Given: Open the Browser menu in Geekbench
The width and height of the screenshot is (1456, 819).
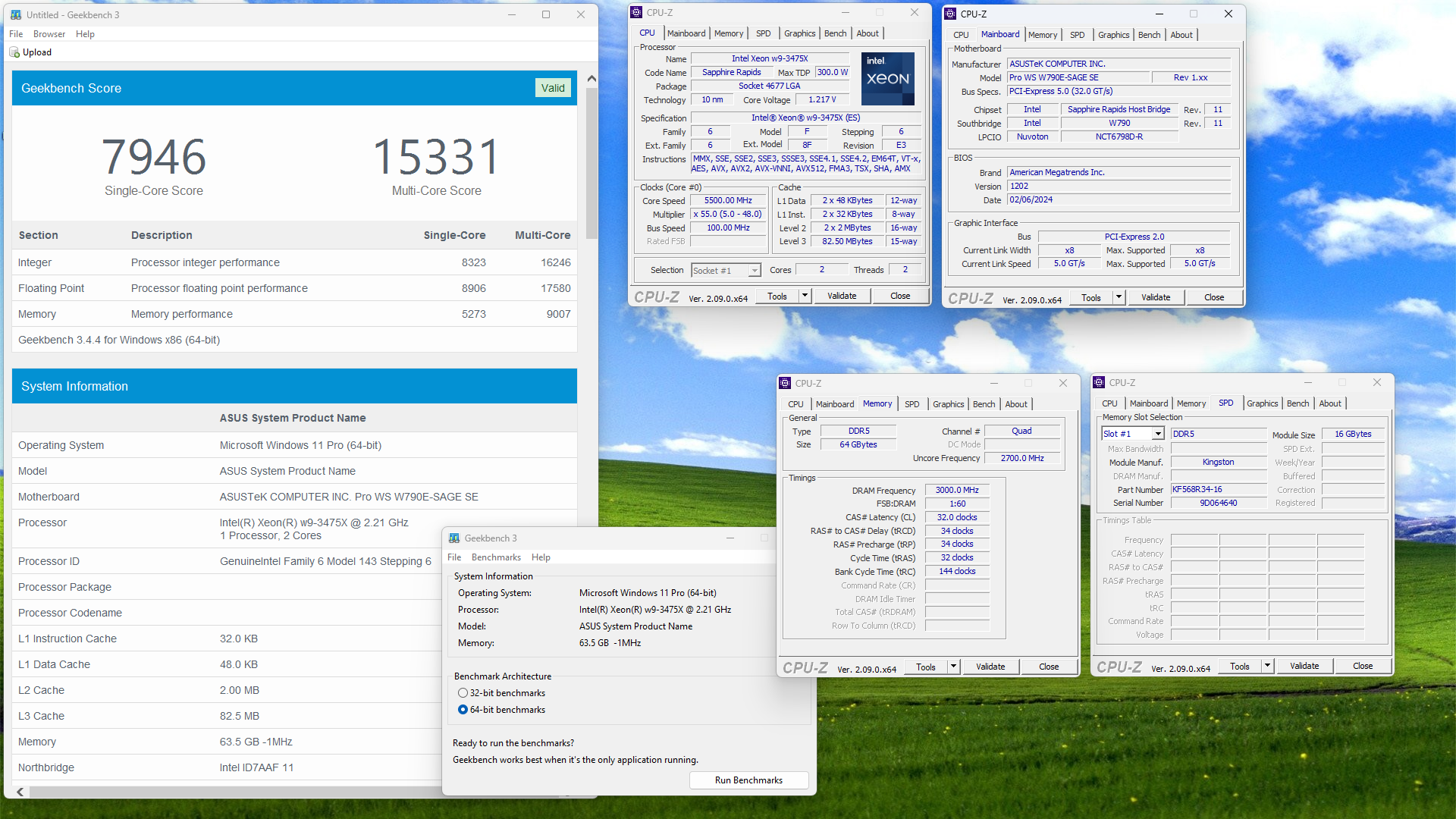Looking at the screenshot, I should 49,34.
